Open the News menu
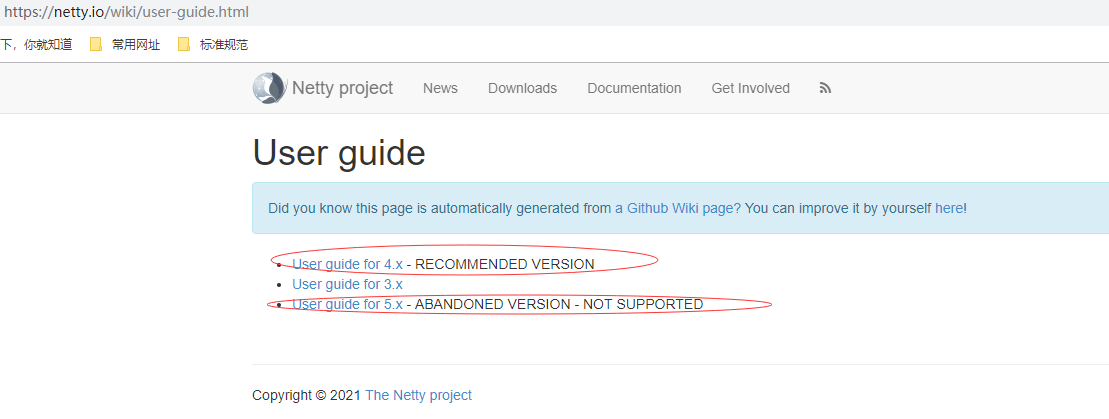The width and height of the screenshot is (1109, 419). click(440, 88)
